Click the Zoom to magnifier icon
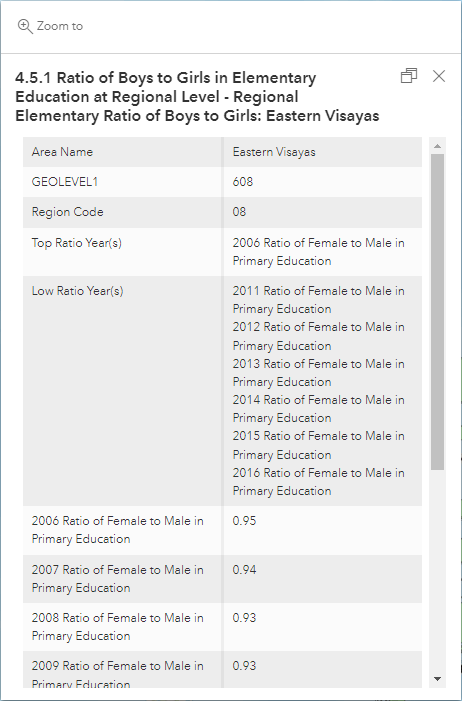 (25, 26)
